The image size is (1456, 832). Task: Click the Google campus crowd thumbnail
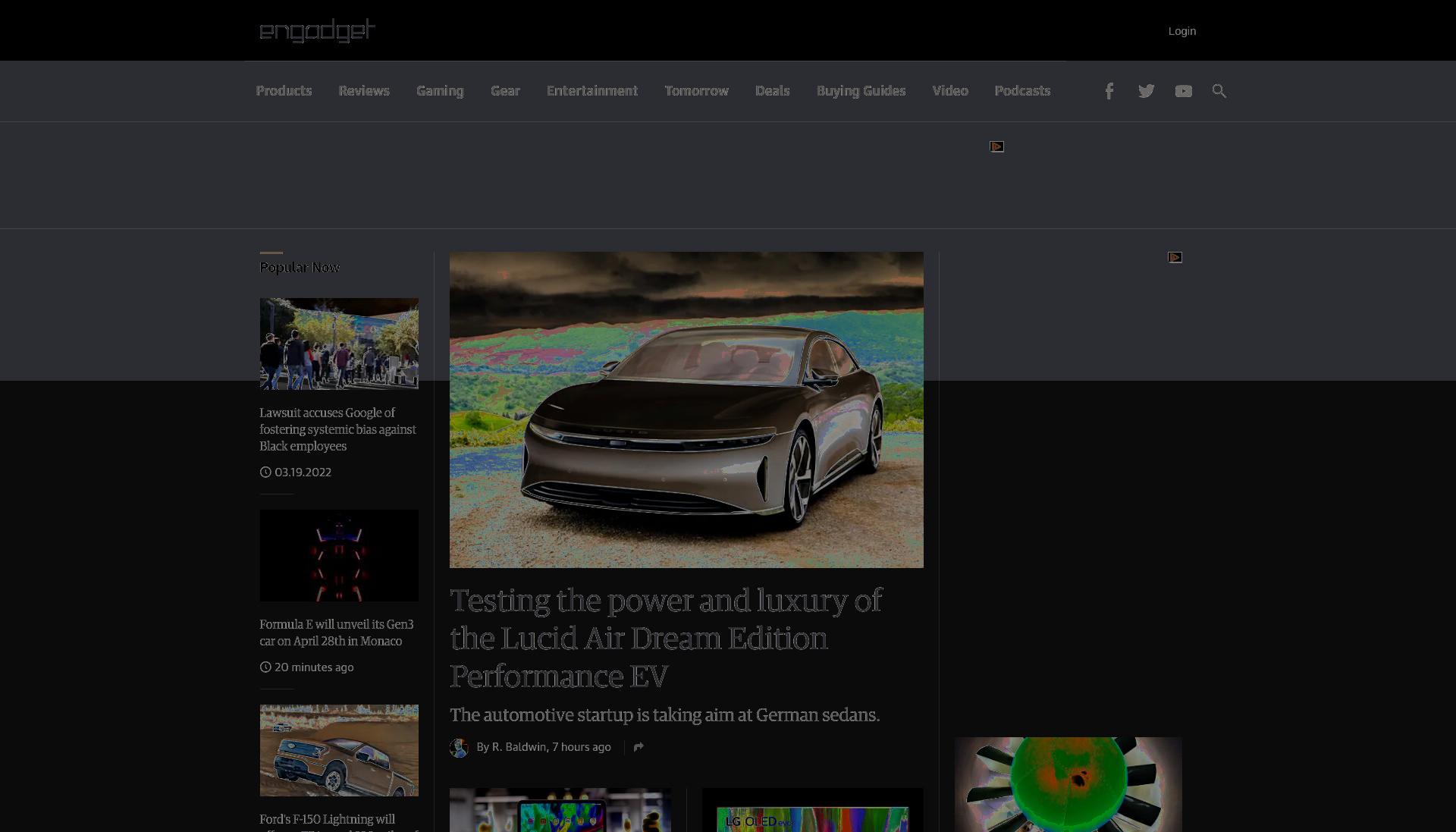click(x=339, y=344)
